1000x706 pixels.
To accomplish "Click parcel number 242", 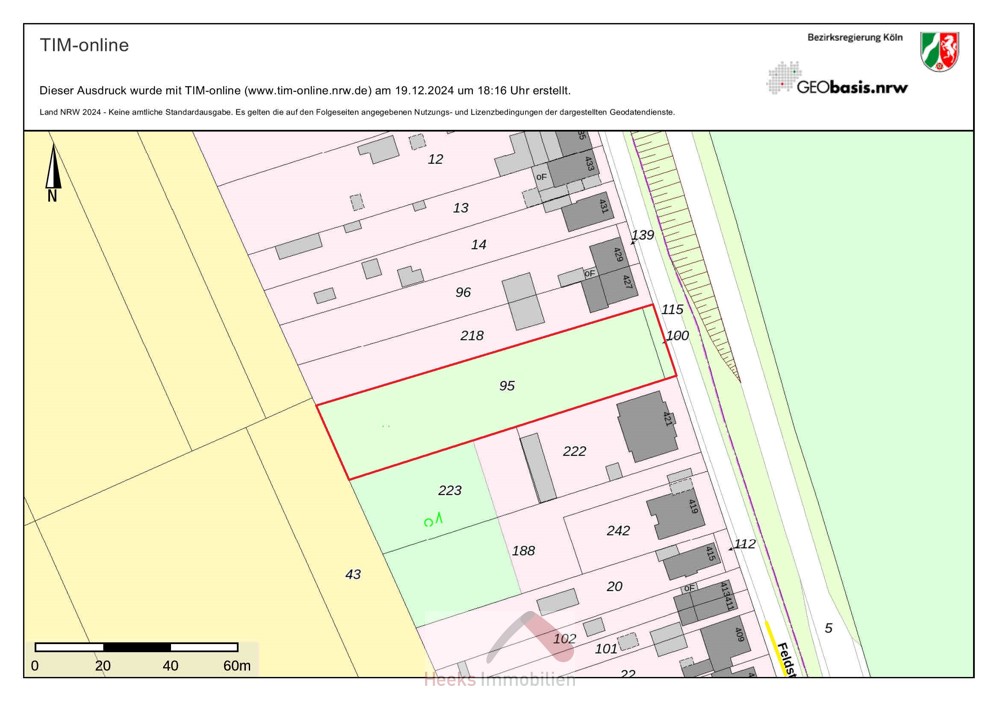I will [618, 531].
